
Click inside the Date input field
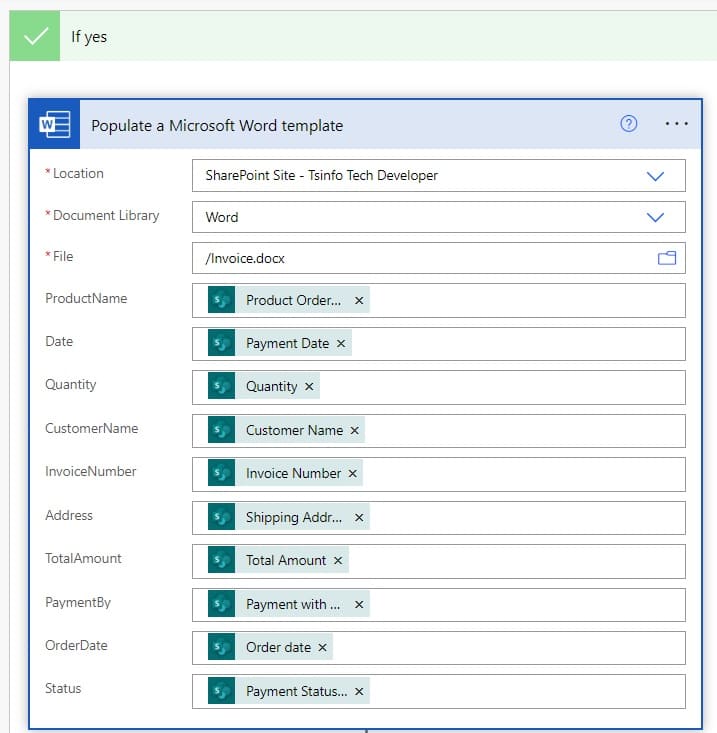tap(438, 344)
